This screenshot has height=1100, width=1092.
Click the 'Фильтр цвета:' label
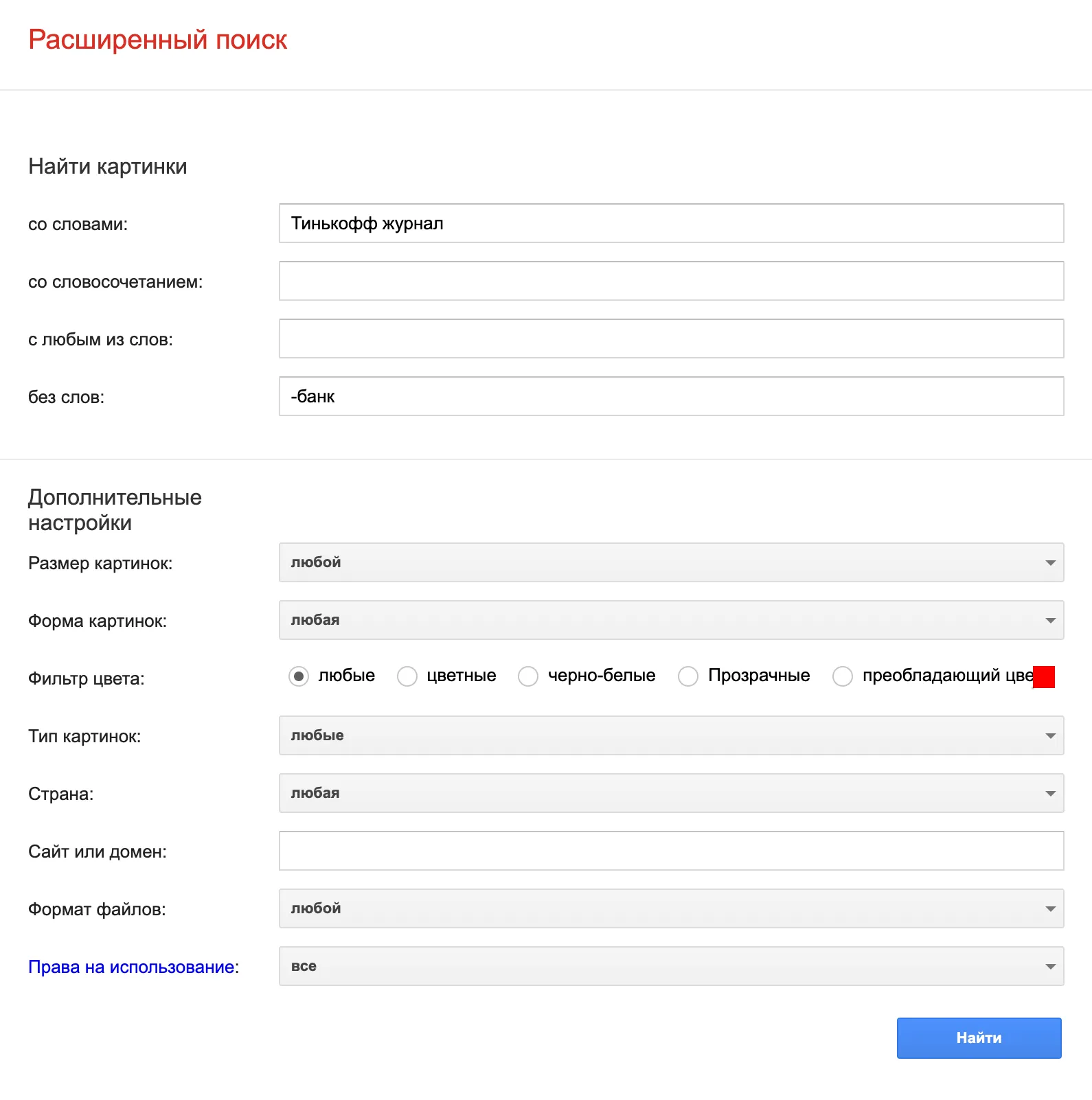pyautogui.click(x=87, y=678)
